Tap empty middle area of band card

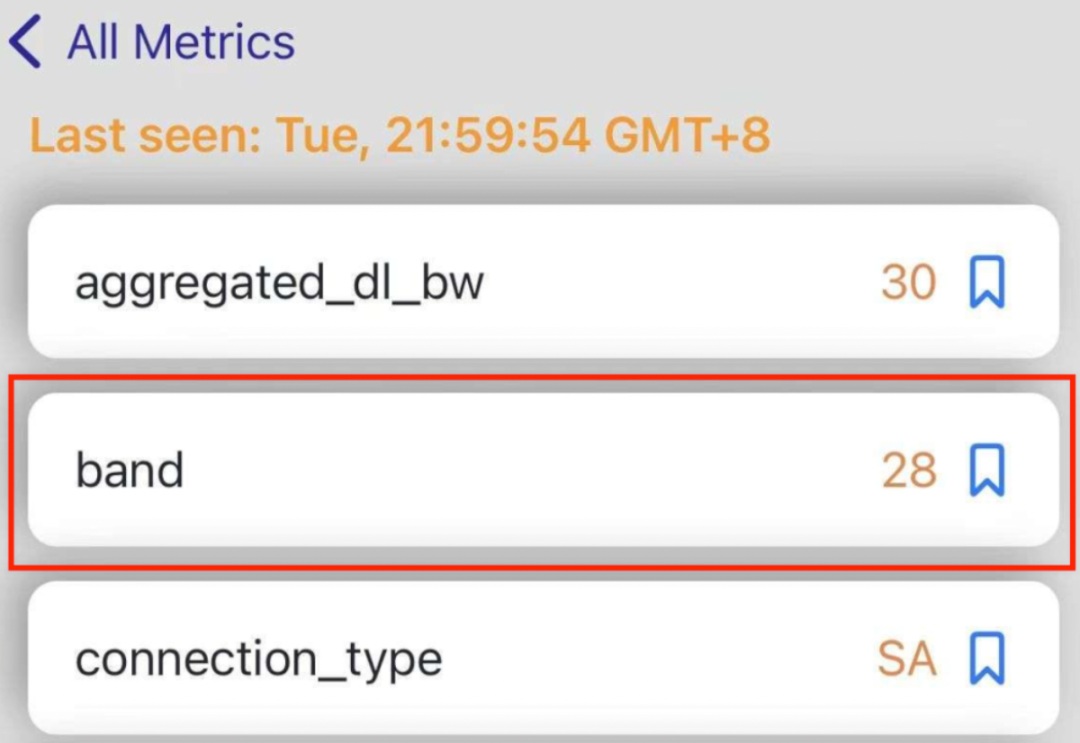(x=530, y=470)
